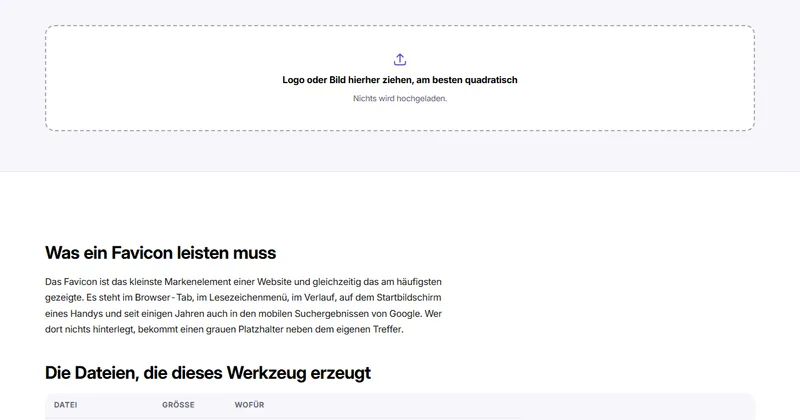Click the GRÖSSE column header
The image size is (800, 420).
tap(179, 405)
